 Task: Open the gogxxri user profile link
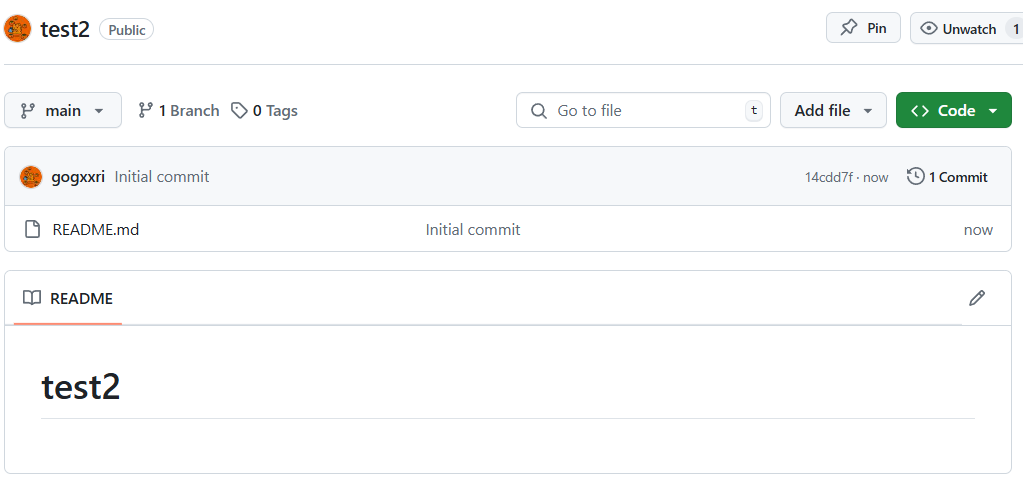[x=78, y=177]
